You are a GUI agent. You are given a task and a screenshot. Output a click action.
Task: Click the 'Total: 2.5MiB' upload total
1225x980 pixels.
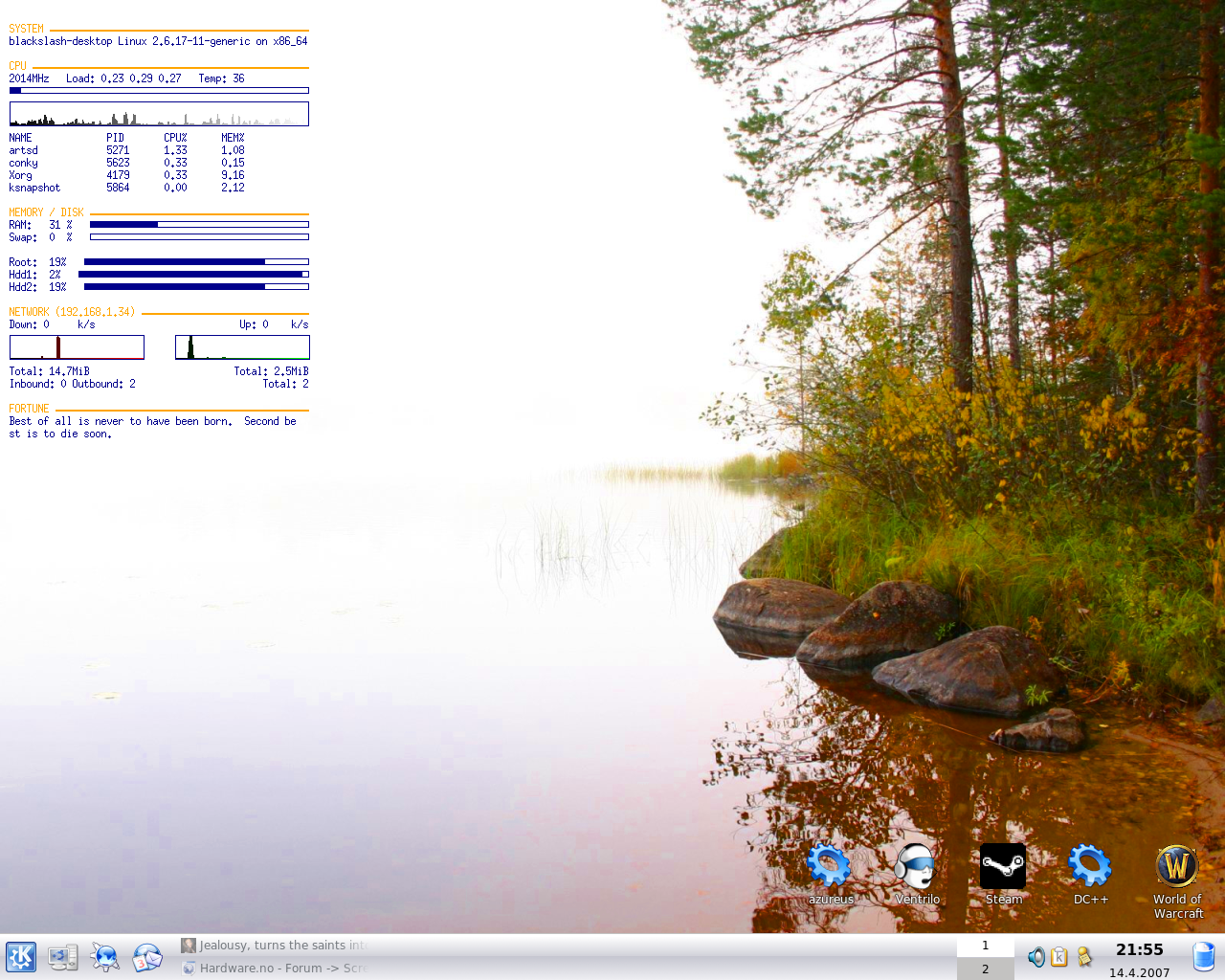click(x=271, y=371)
